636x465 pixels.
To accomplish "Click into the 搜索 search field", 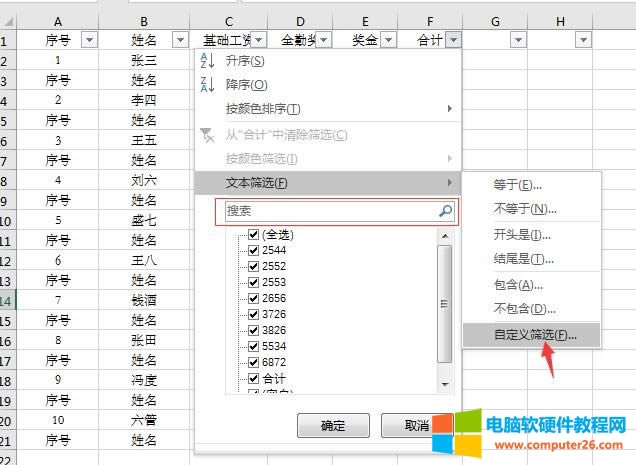I will pos(325,211).
